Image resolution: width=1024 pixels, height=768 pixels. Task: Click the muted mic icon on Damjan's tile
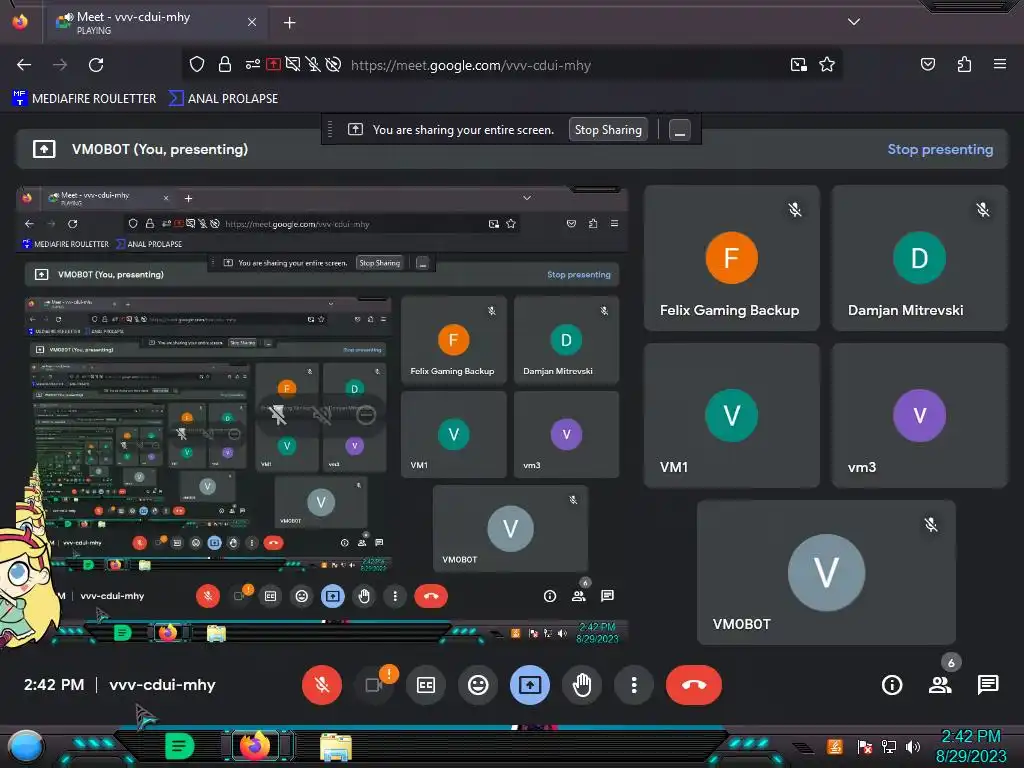tap(983, 210)
